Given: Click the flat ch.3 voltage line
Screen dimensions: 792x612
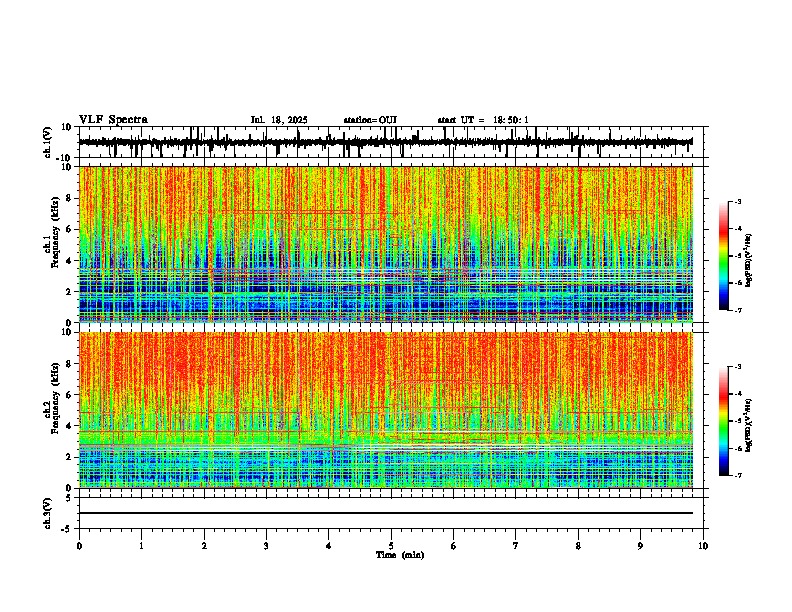Looking at the screenshot, I should click(x=386, y=513).
